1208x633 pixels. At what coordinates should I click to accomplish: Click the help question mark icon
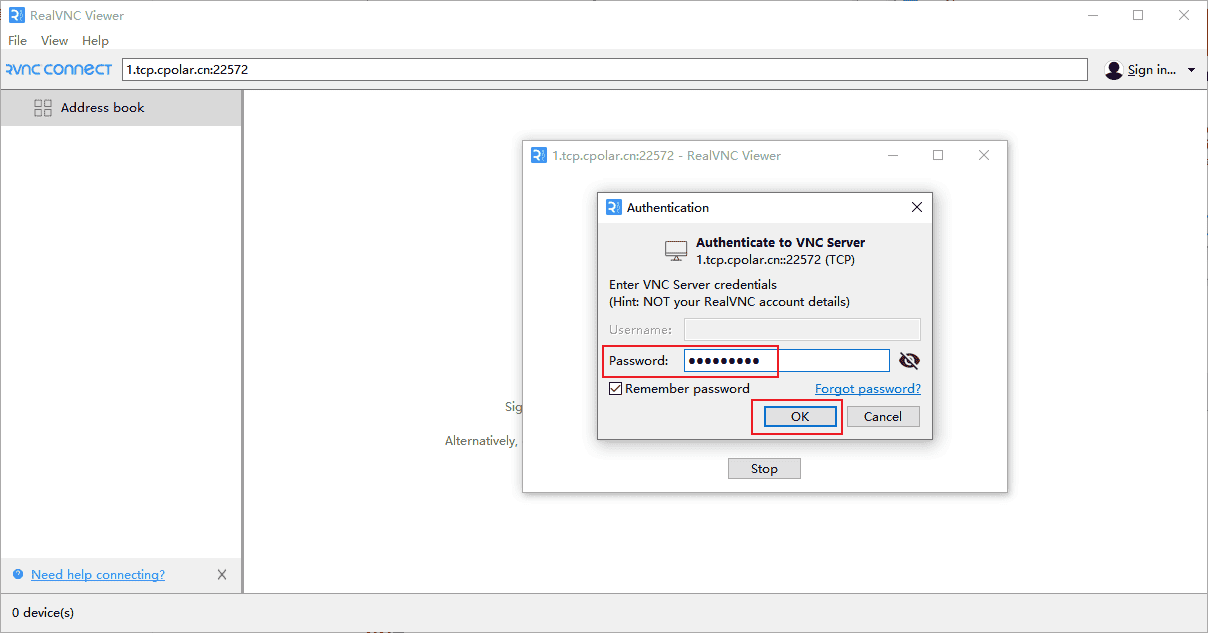pyautogui.click(x=18, y=575)
